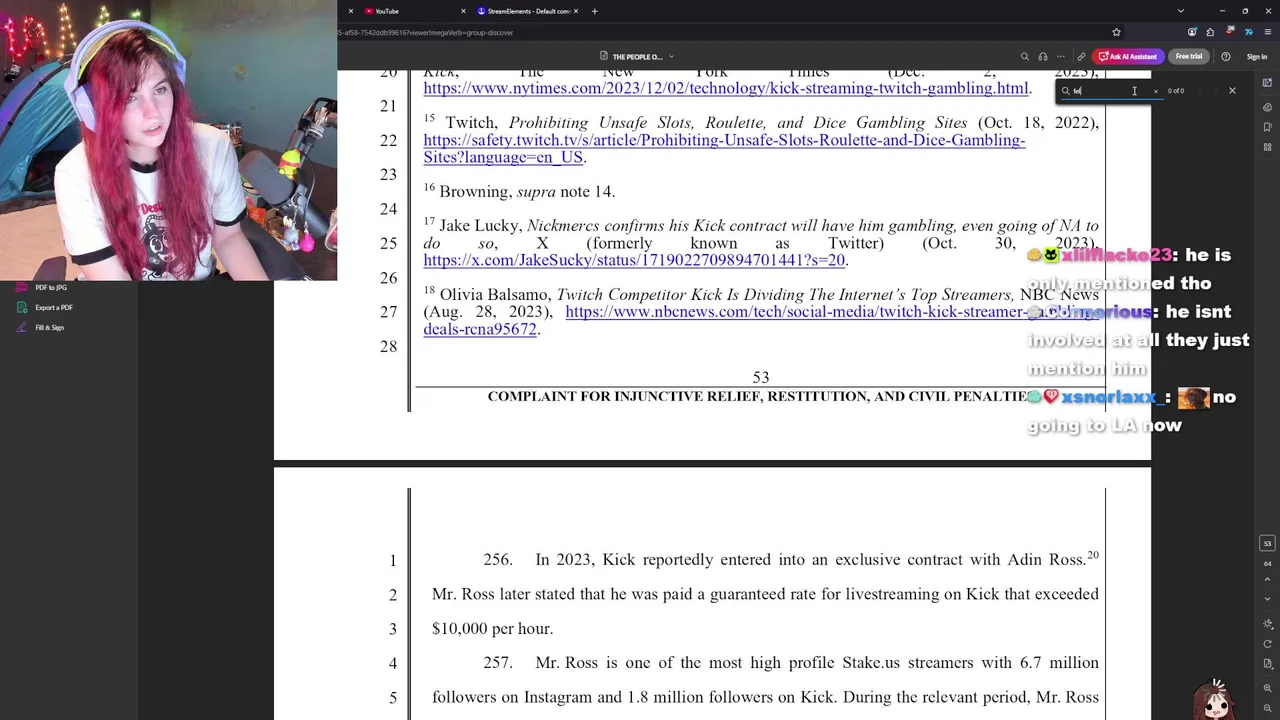This screenshot has width=1280, height=720.
Task: Click Sign in
Action: tap(1257, 57)
